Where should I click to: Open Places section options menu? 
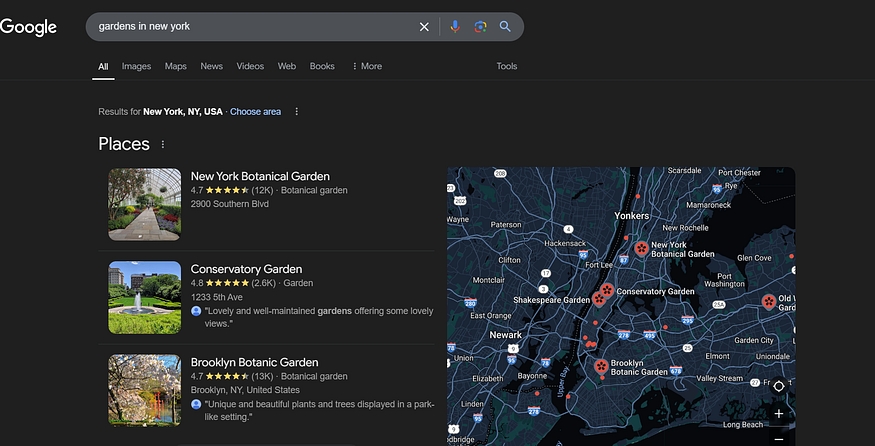(163, 144)
